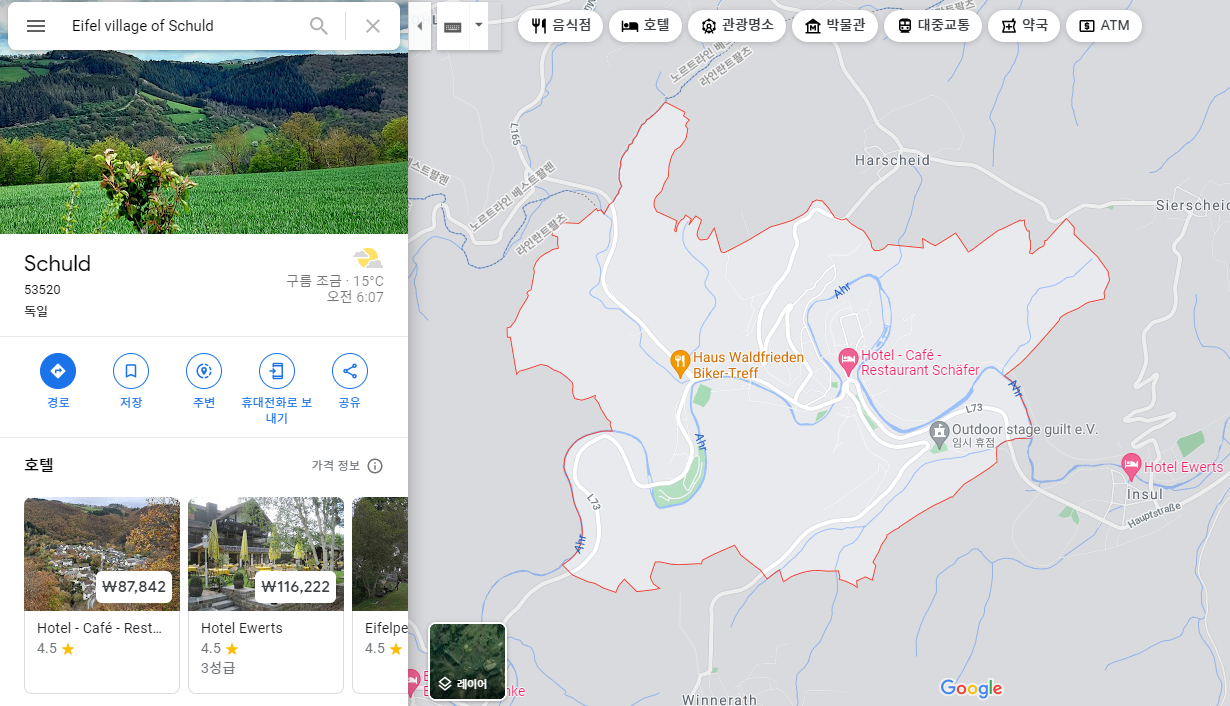This screenshot has height=706, width=1230.
Task: Filter by 대중교통 transit chip
Action: pos(933,26)
